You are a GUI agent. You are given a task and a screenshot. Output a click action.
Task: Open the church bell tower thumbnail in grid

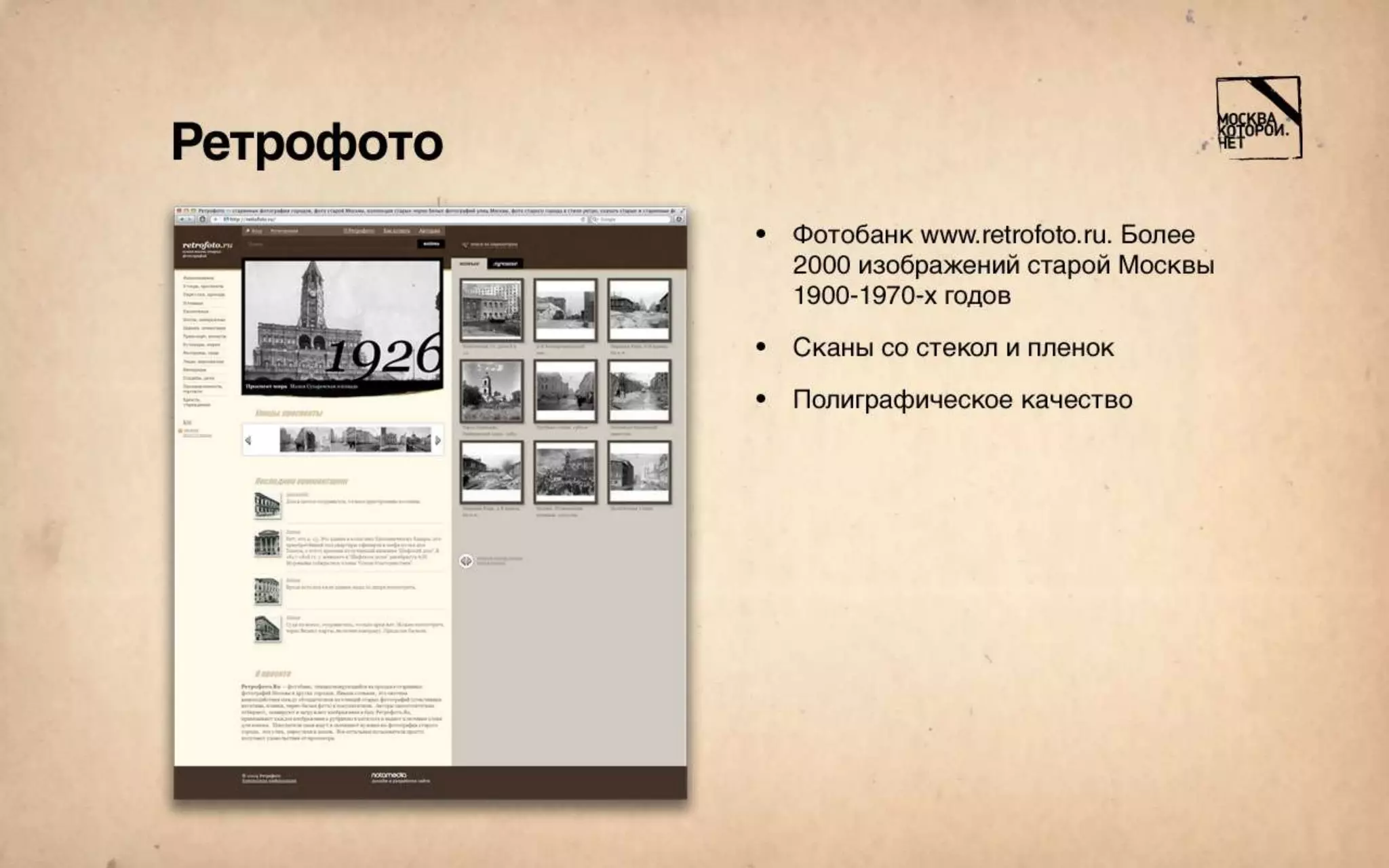click(x=492, y=391)
